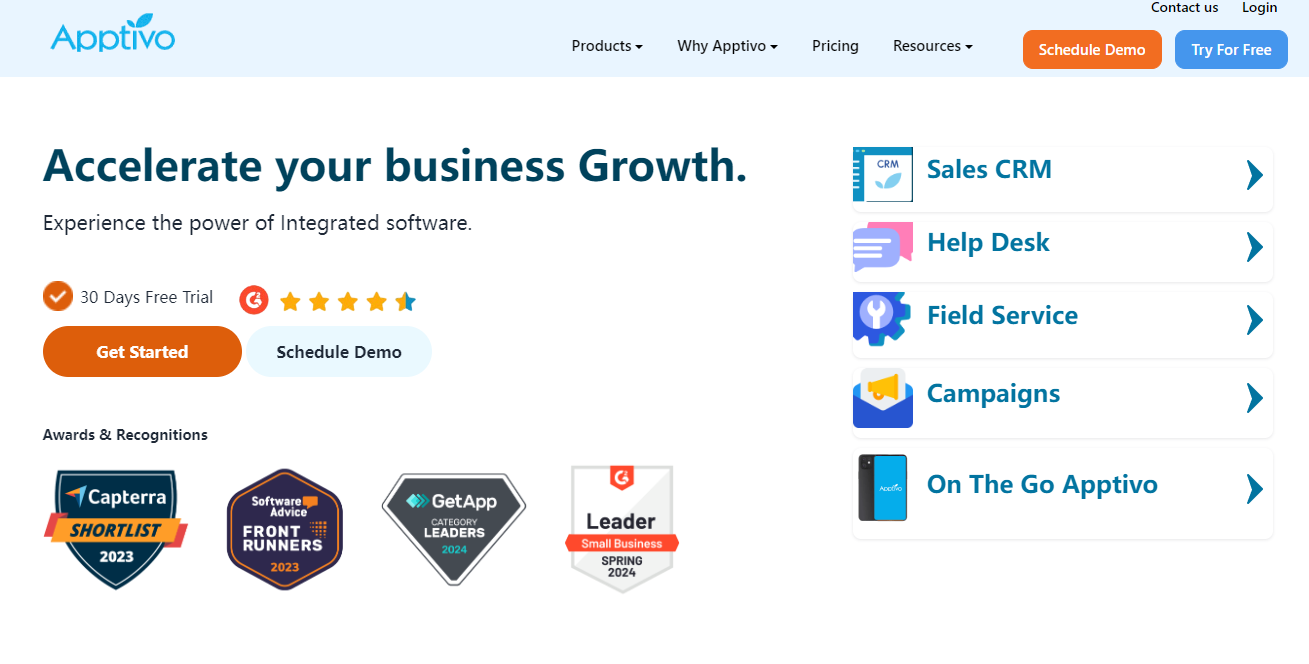Screen dimensions: 1309x664
Task: Click the Sales CRM product icon
Action: point(882,174)
